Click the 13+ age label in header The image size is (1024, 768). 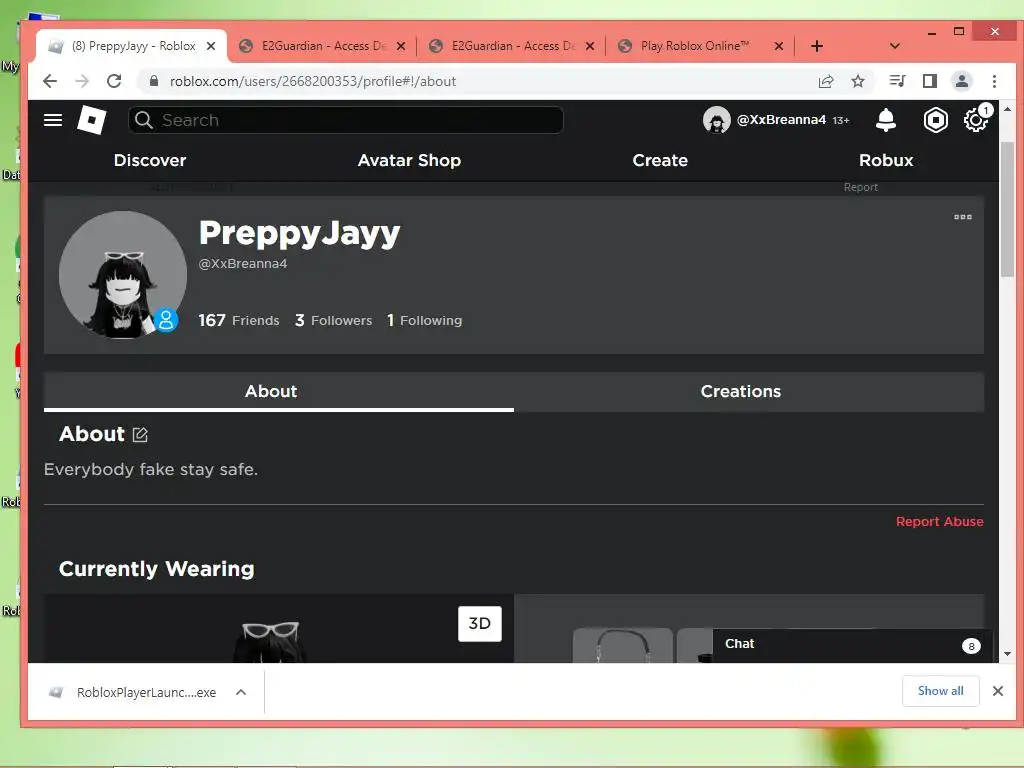[x=840, y=120]
